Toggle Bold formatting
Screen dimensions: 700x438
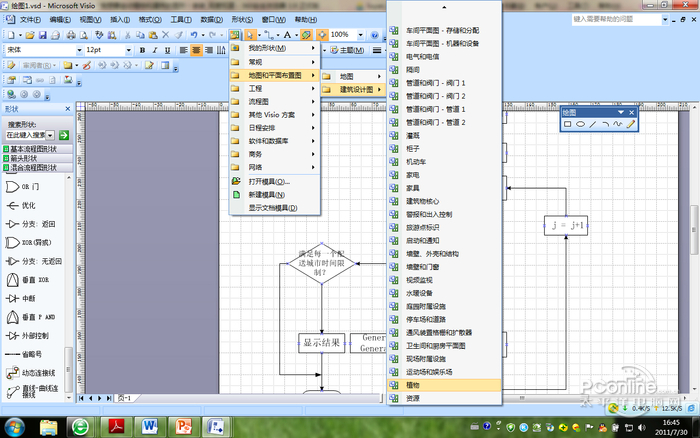pos(142,50)
